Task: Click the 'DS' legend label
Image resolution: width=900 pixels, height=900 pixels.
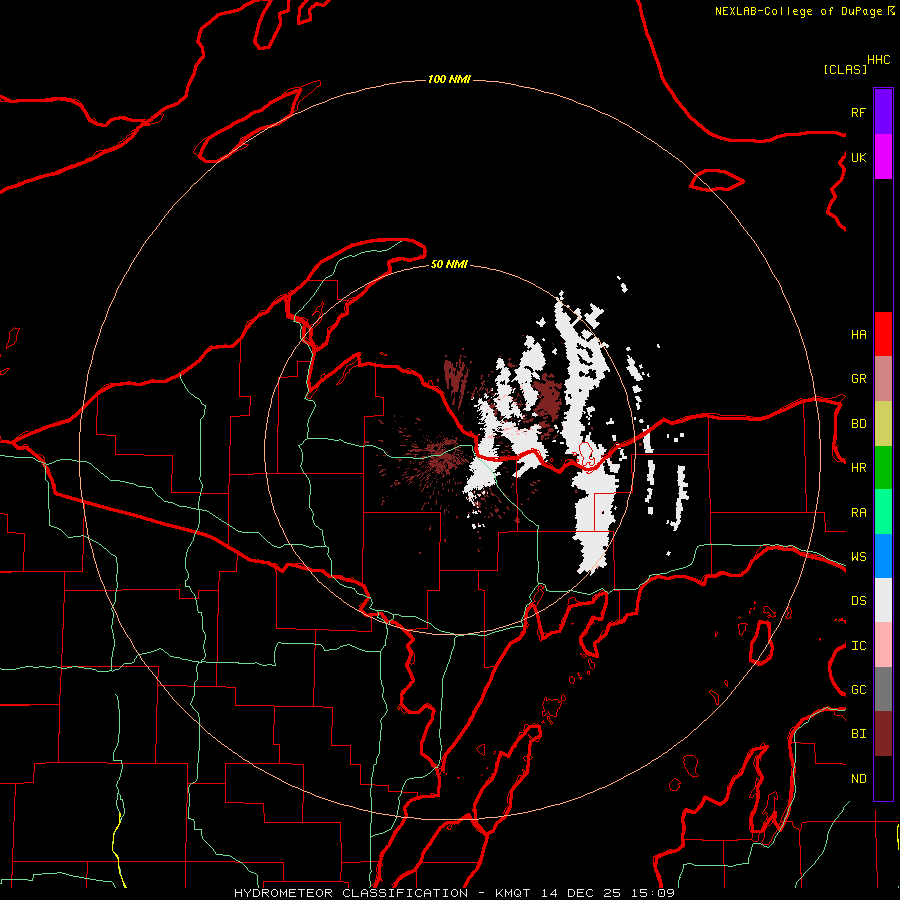Action: (x=858, y=601)
